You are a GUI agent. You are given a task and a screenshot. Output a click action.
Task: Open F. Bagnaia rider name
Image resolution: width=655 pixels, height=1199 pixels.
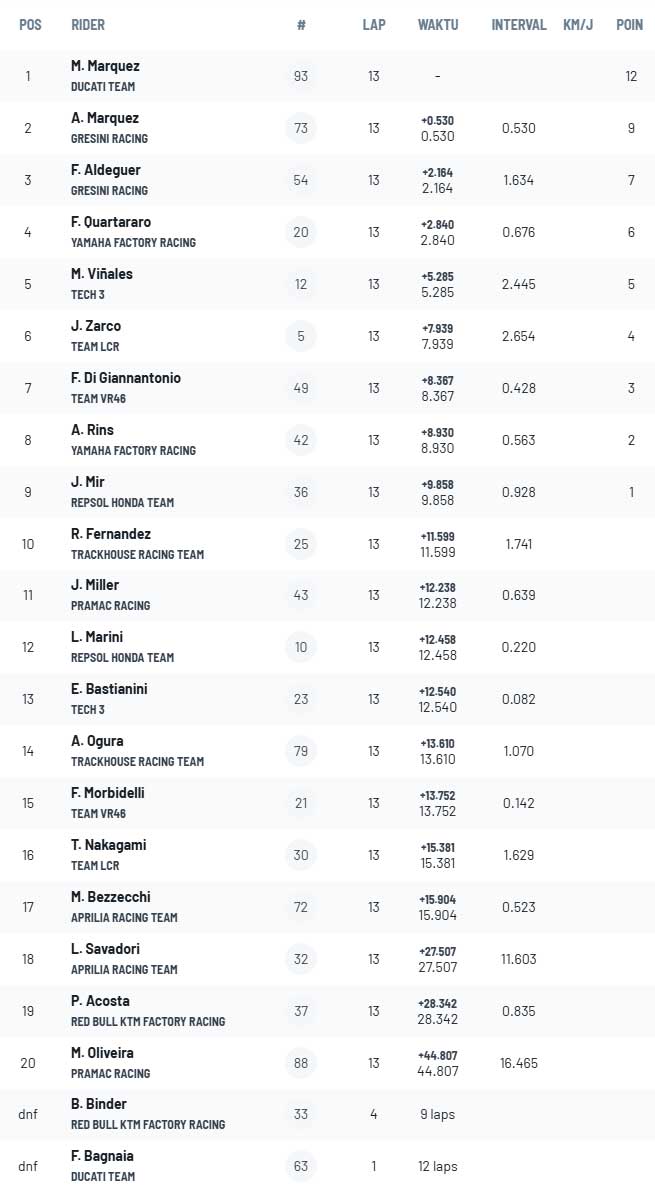pyautogui.click(x=102, y=1156)
